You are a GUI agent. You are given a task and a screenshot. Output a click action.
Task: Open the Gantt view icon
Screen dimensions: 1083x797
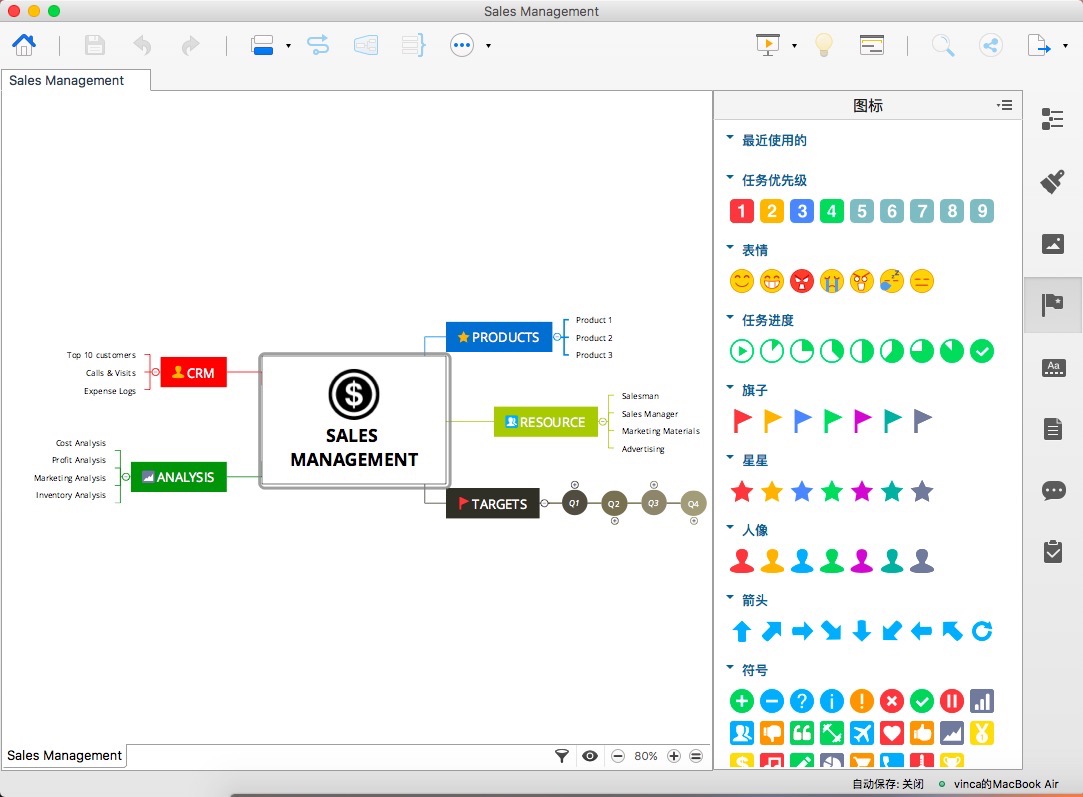(872, 45)
